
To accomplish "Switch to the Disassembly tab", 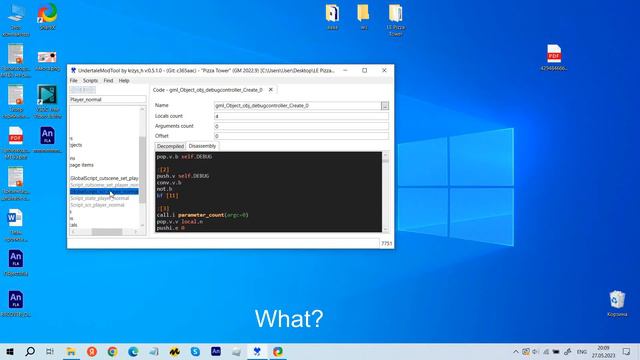I will 202,146.
